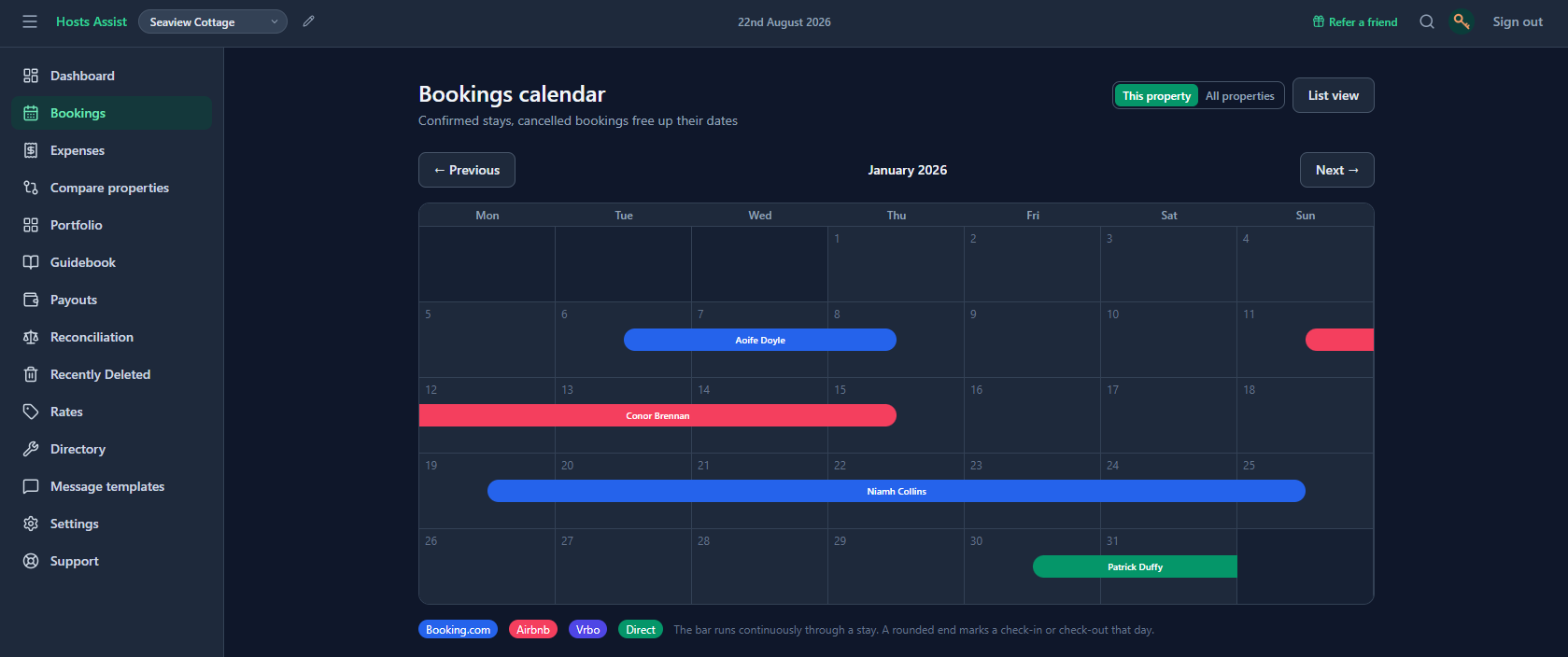The image size is (1568, 657).
Task: Switch to This property view
Action: pos(1156,95)
